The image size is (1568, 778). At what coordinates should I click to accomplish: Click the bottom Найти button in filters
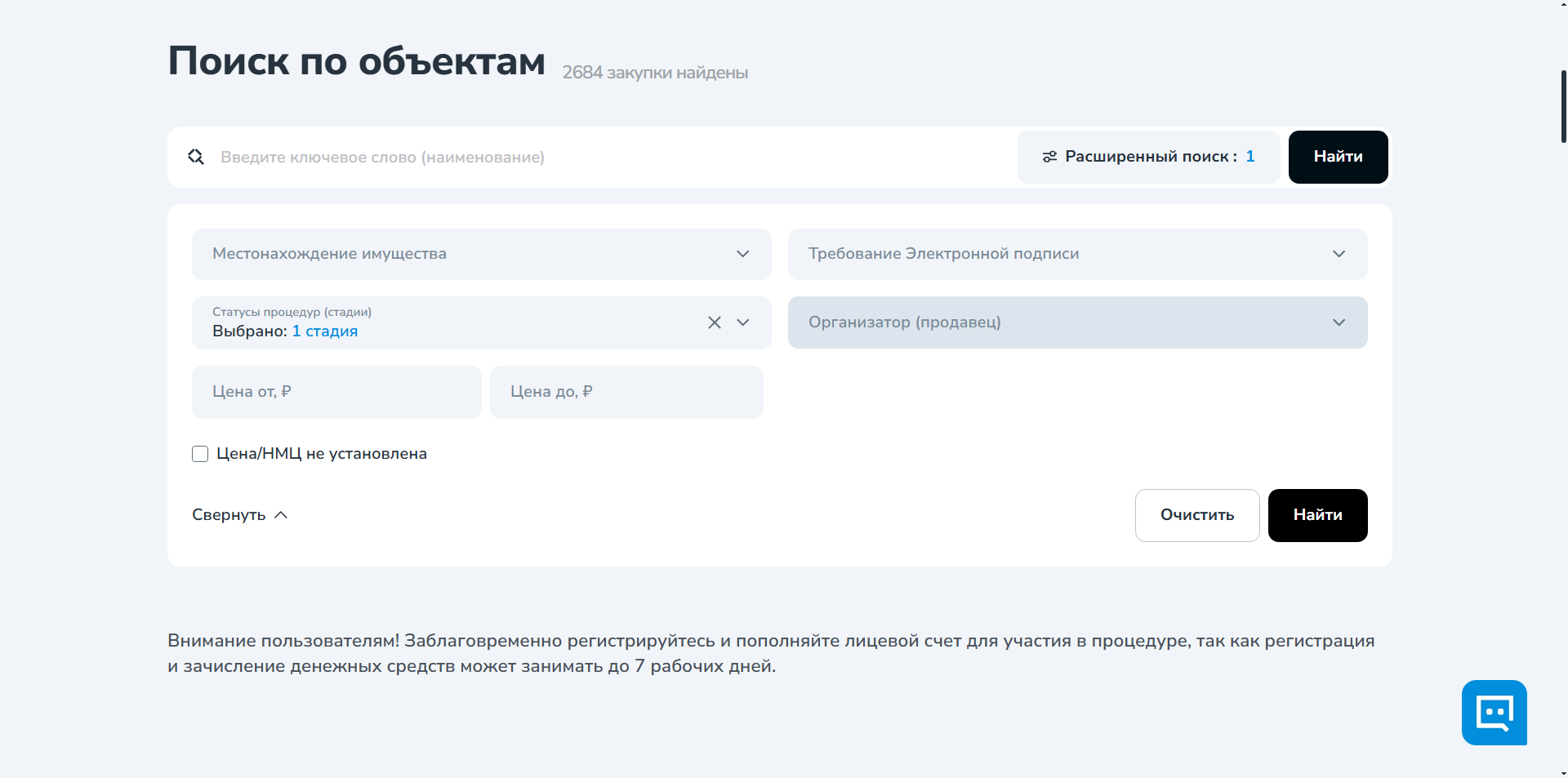(1317, 515)
